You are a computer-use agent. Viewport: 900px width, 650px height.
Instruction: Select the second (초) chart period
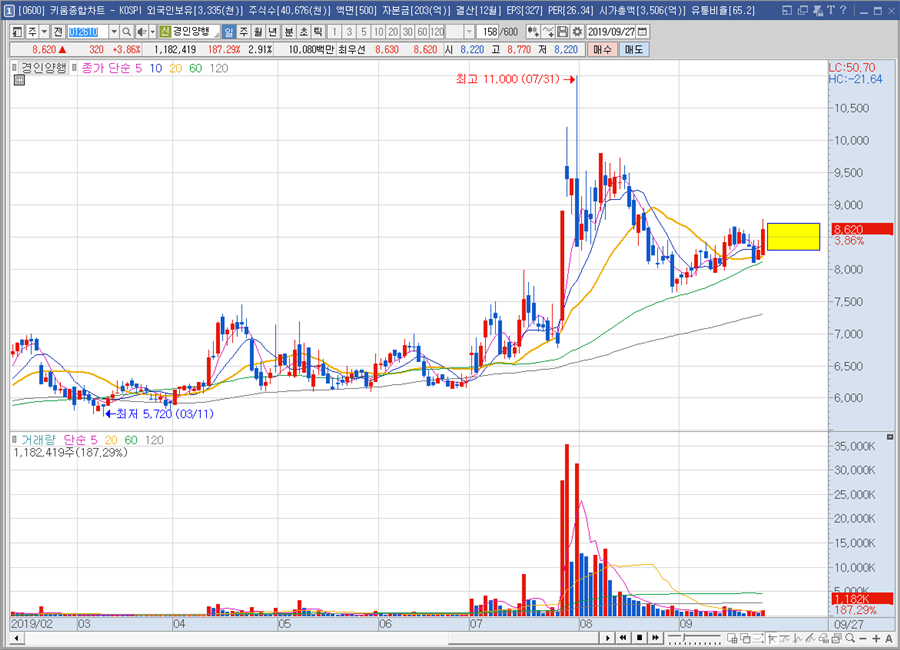click(x=304, y=32)
